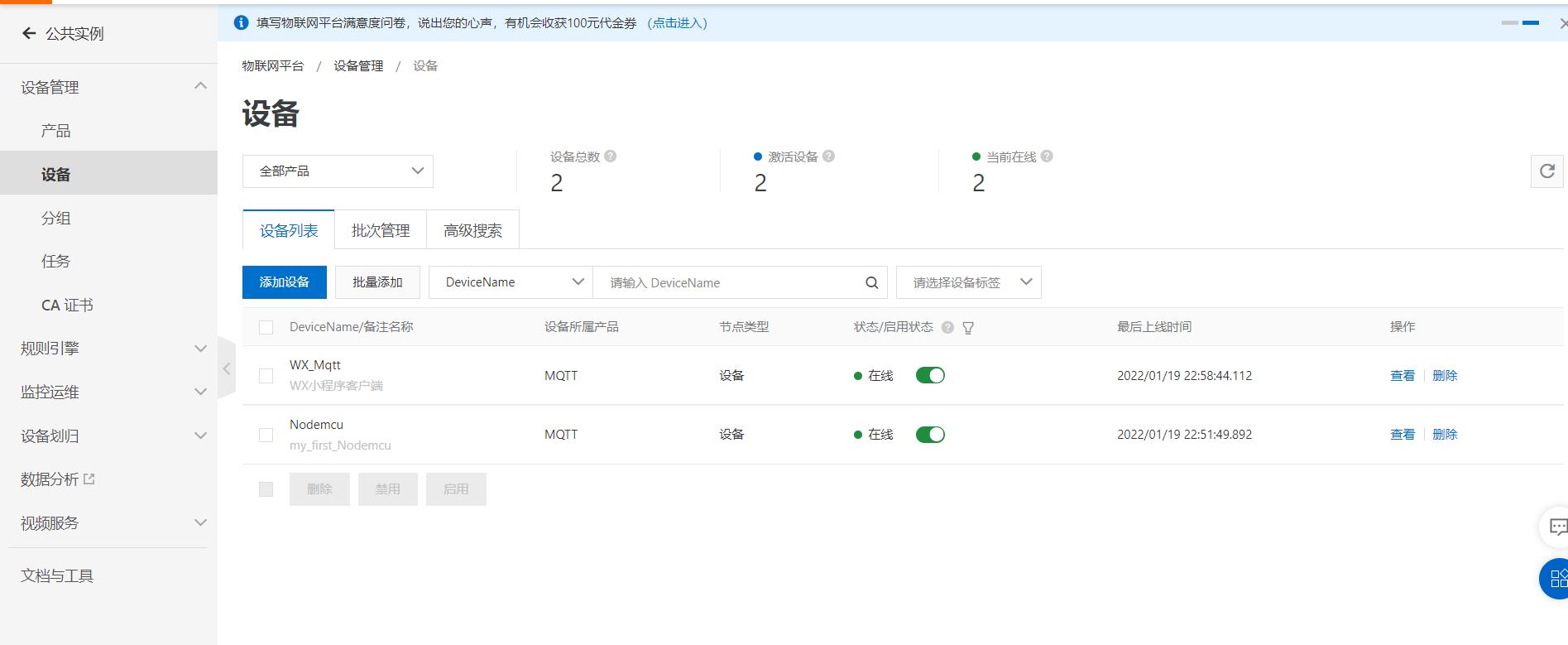The width and height of the screenshot is (1568, 645).
Task: Open the status filter funnel icon
Action: pyautogui.click(x=968, y=328)
